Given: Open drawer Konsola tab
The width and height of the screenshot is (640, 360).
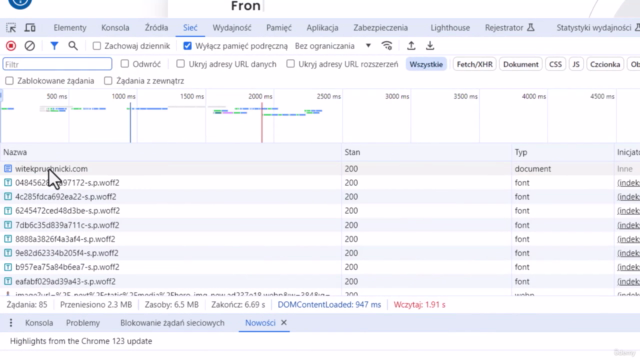Looking at the screenshot, I should pyautogui.click(x=39, y=323).
